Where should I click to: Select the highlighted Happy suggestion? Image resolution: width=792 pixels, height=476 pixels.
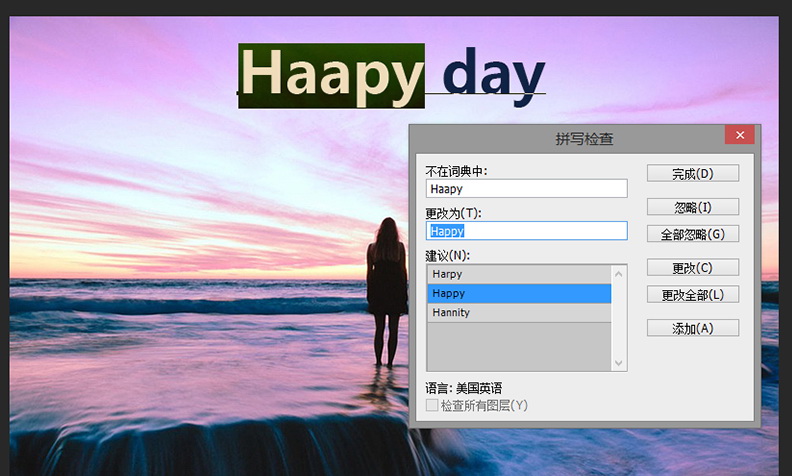pyautogui.click(x=518, y=294)
